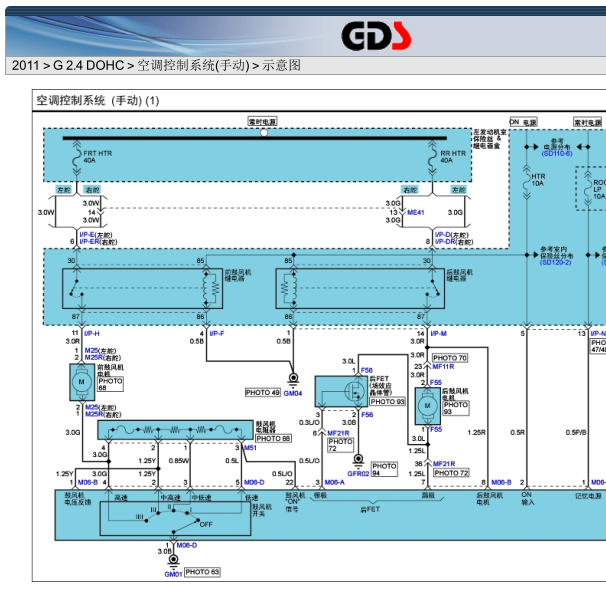Click F56 link above rear FET

[367, 370]
